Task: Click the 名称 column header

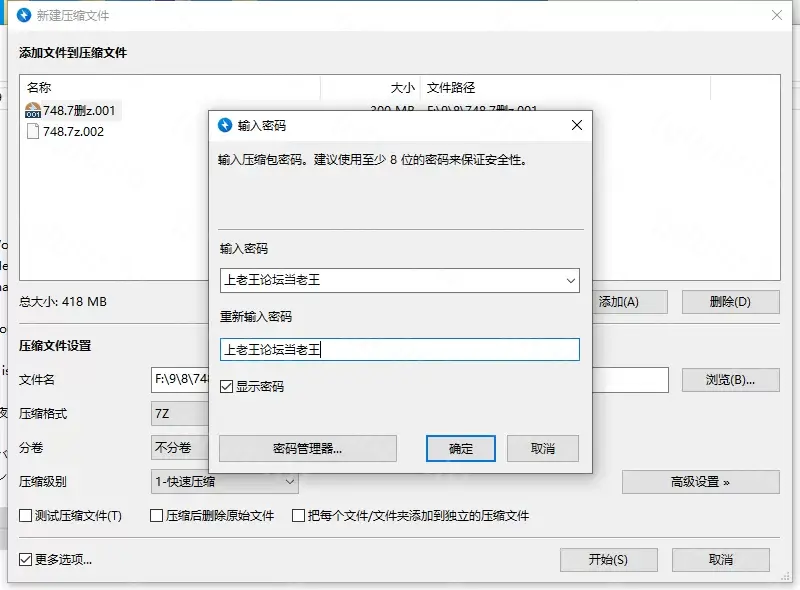Action: [x=170, y=88]
